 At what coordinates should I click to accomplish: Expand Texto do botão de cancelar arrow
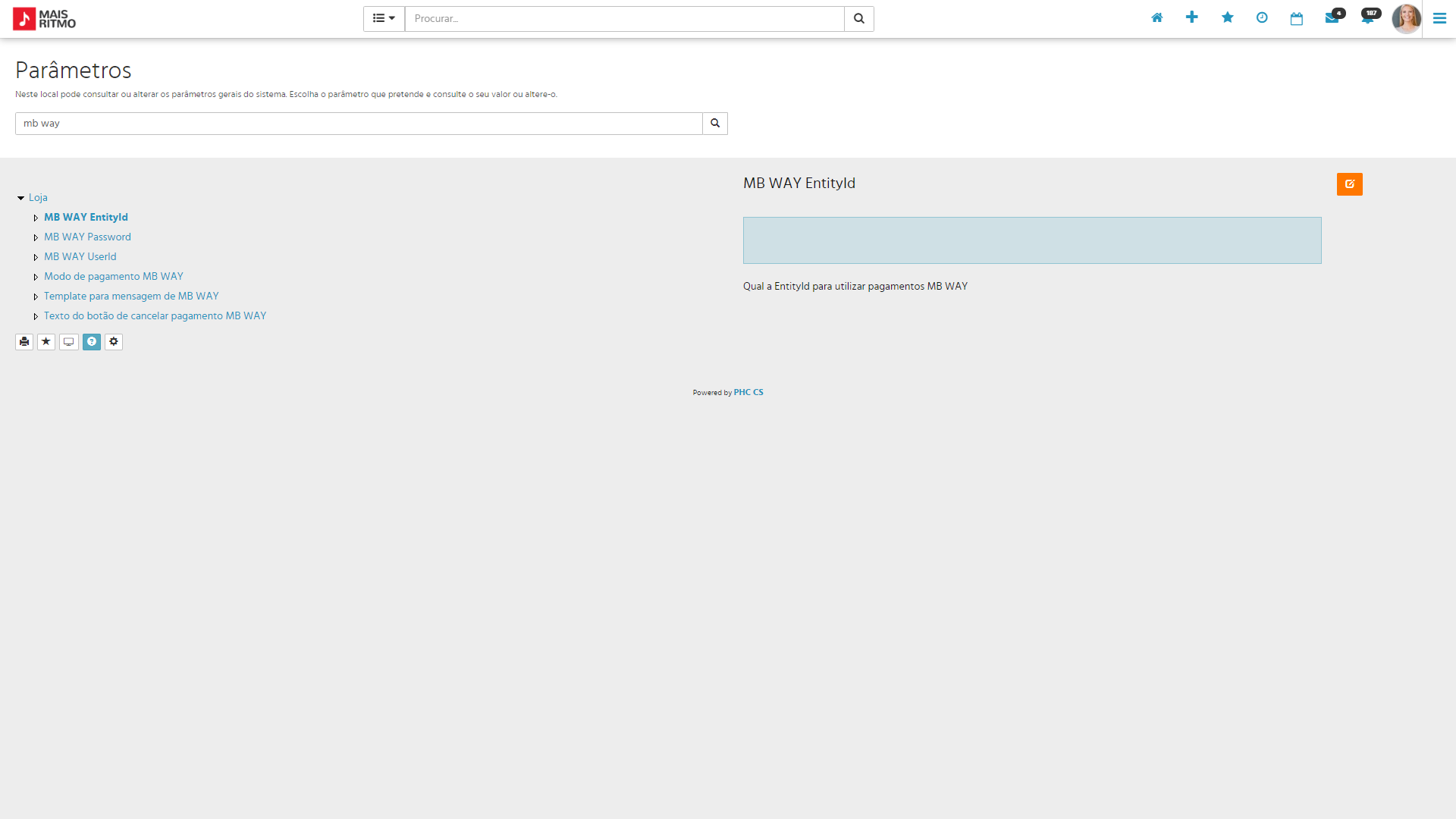click(x=36, y=316)
